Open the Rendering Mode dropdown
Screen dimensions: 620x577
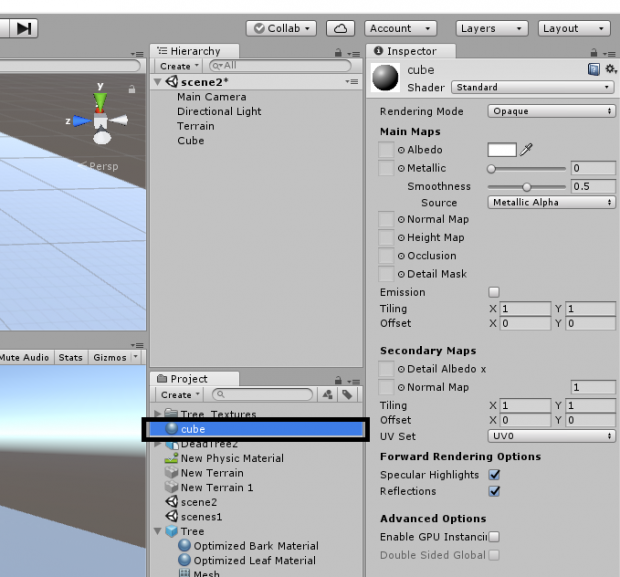tap(552, 112)
